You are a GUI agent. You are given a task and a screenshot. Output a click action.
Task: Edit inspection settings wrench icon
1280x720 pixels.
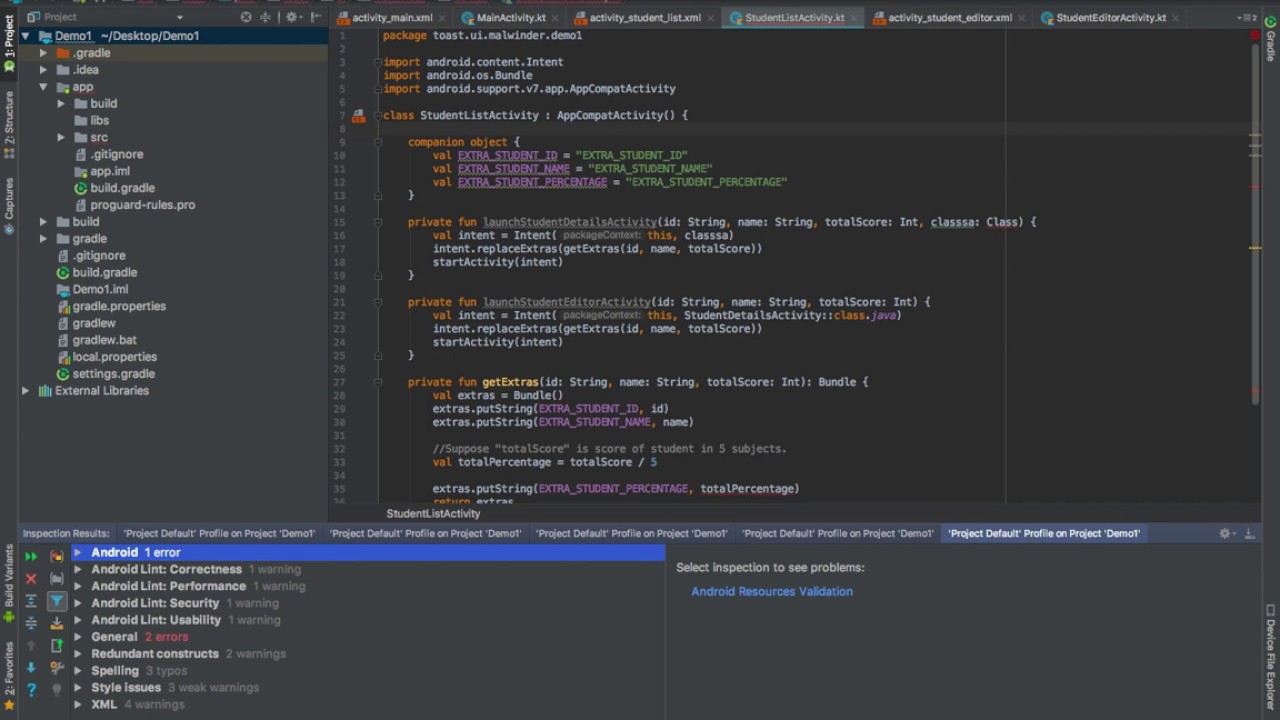tap(57, 667)
